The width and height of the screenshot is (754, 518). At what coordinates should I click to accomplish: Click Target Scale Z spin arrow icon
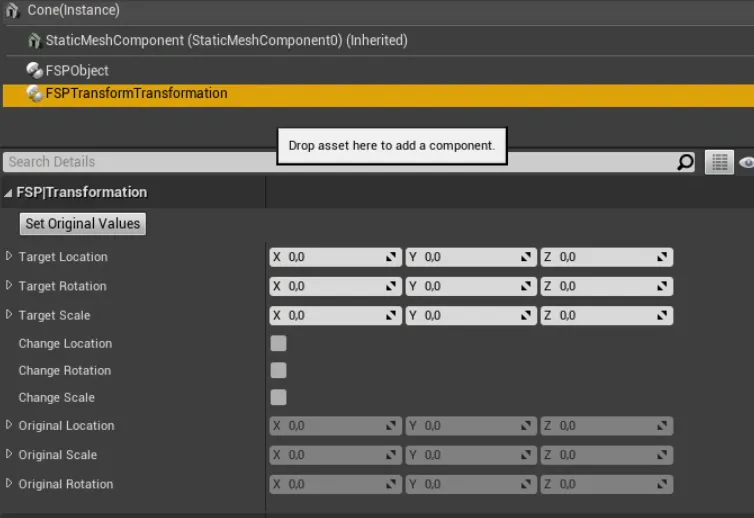pos(662,316)
